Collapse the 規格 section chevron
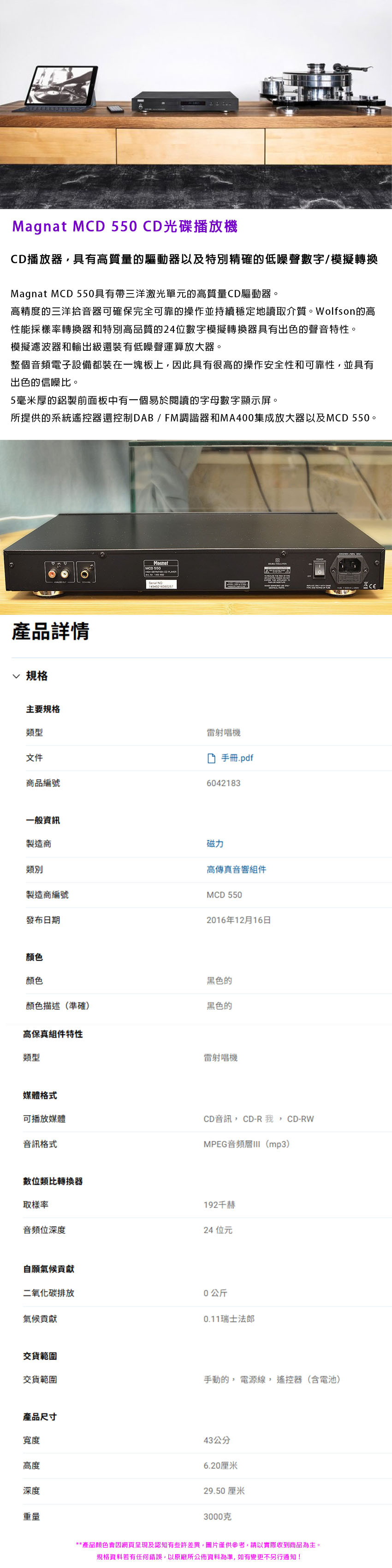 click(x=17, y=676)
